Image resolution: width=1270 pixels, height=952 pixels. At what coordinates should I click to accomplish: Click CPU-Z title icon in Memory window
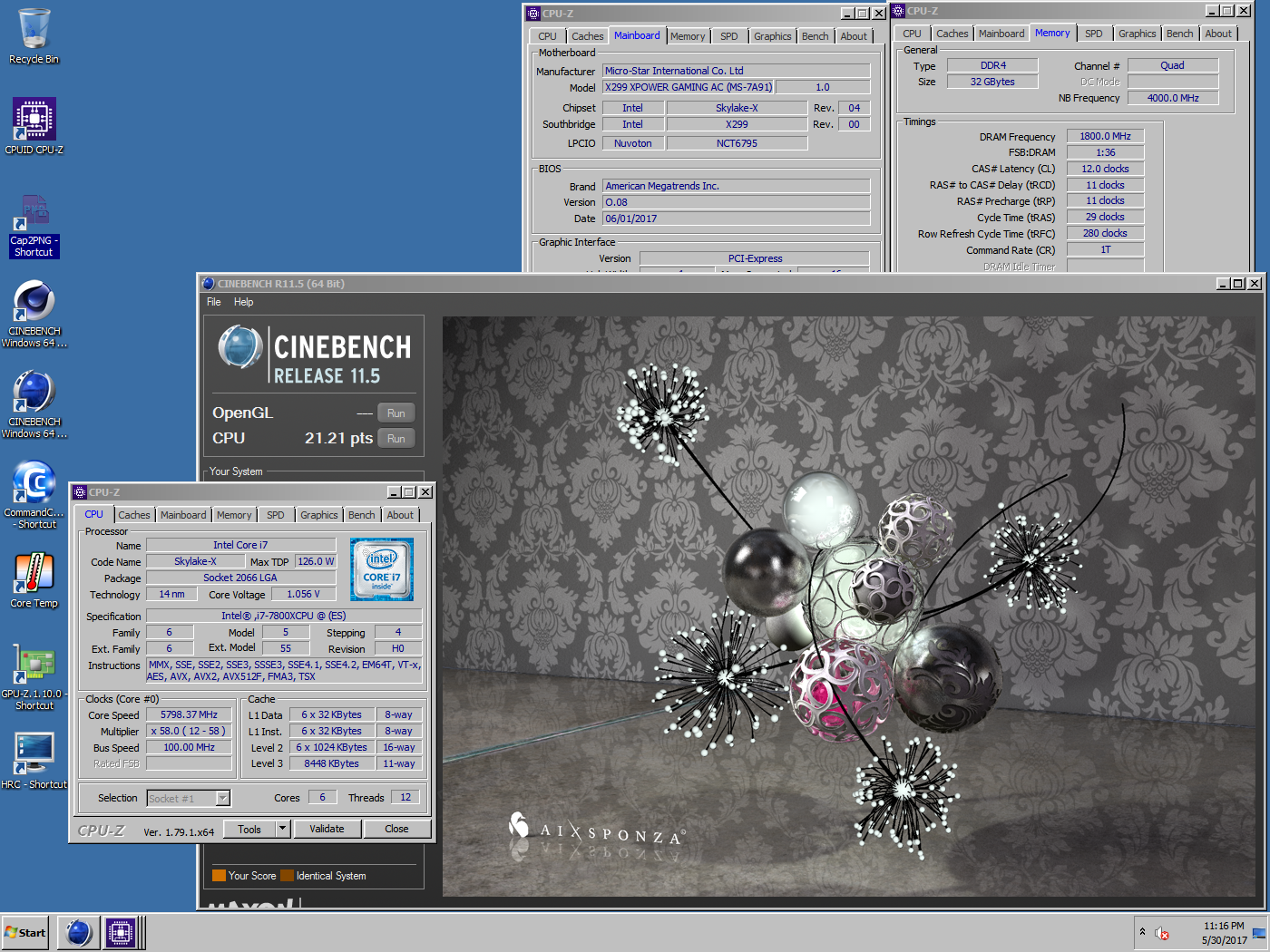point(898,11)
